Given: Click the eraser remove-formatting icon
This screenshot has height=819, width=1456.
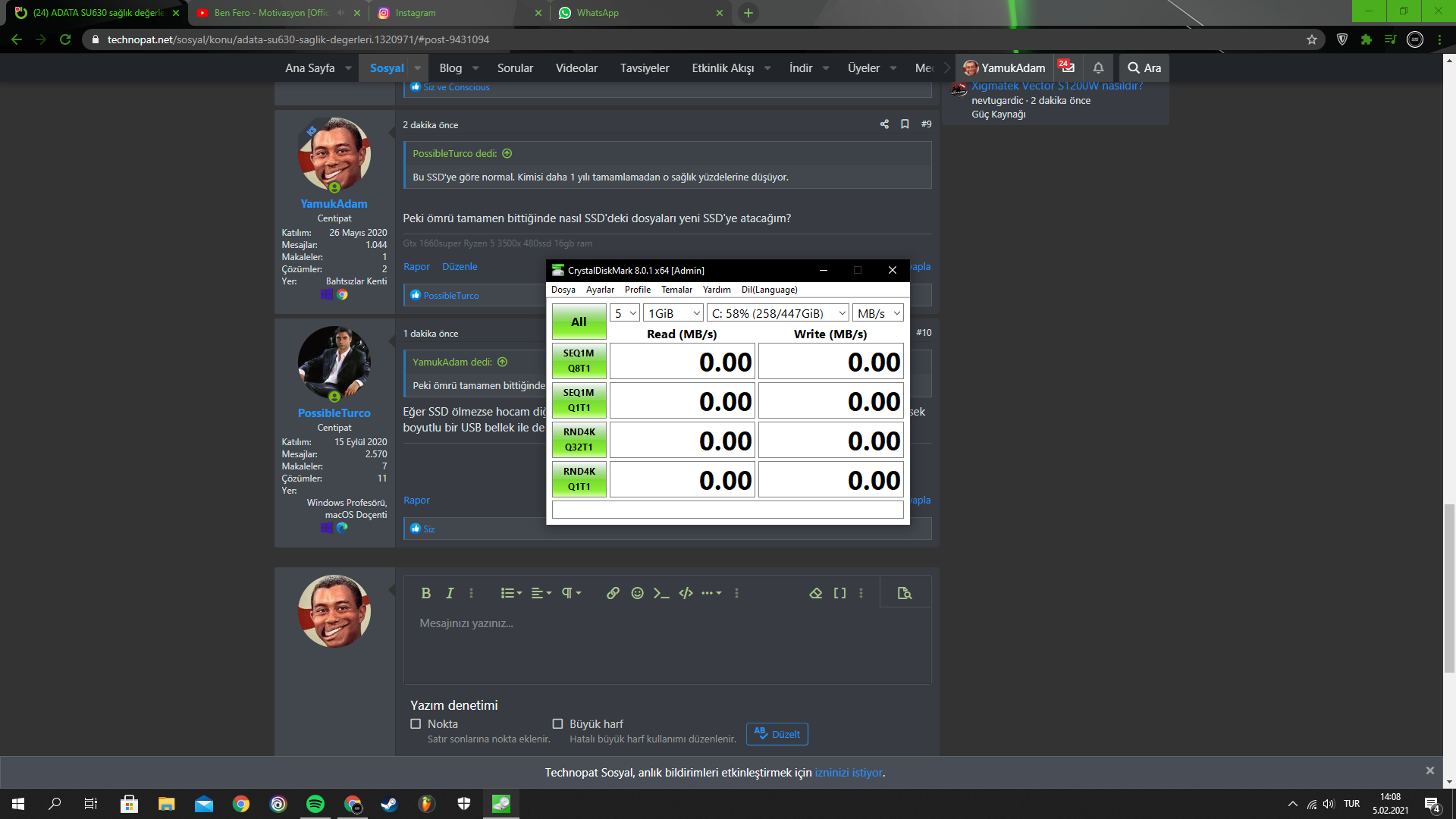Looking at the screenshot, I should tap(816, 593).
